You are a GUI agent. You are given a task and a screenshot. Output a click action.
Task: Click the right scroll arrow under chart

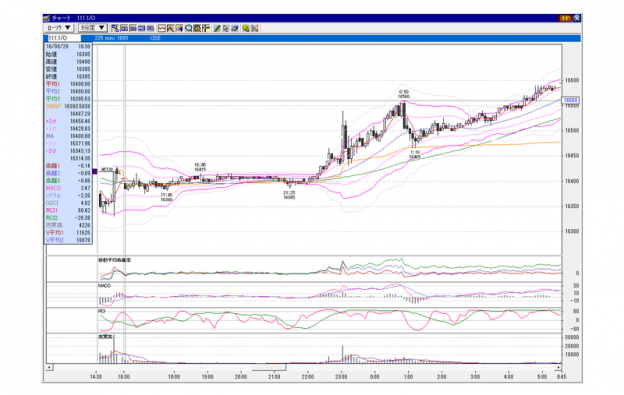pyautogui.click(x=559, y=367)
